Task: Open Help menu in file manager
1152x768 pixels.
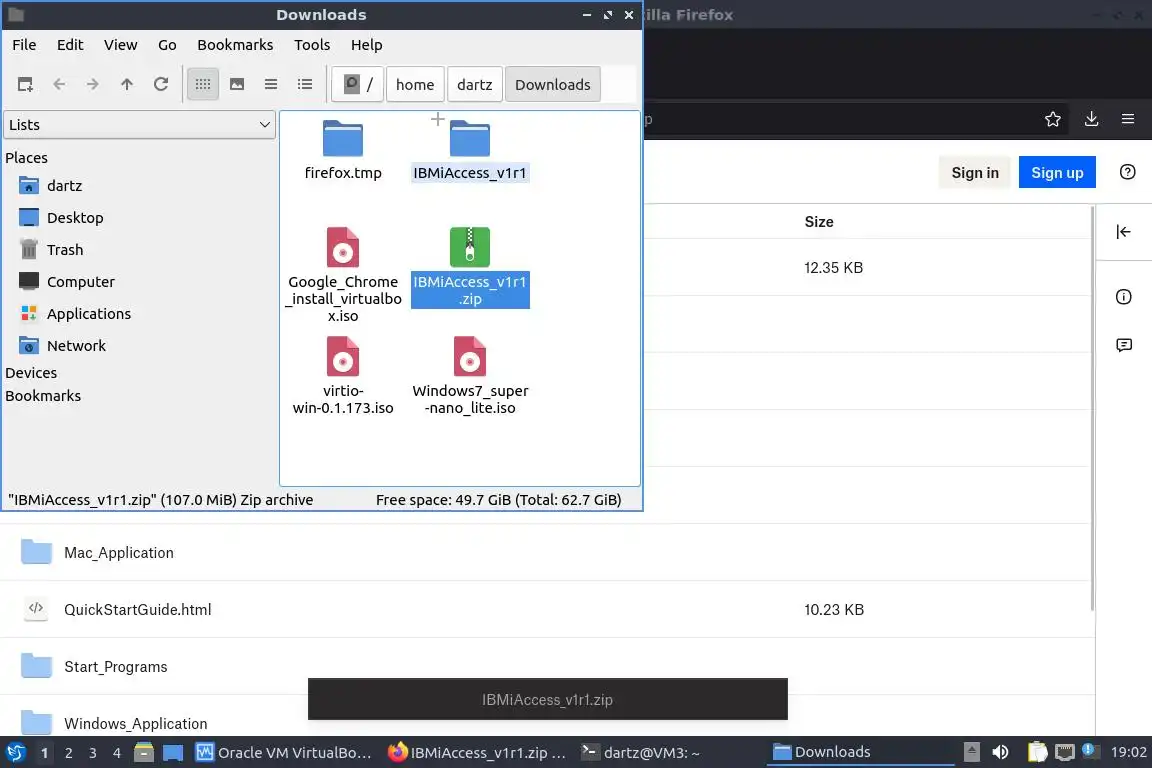Action: click(367, 45)
